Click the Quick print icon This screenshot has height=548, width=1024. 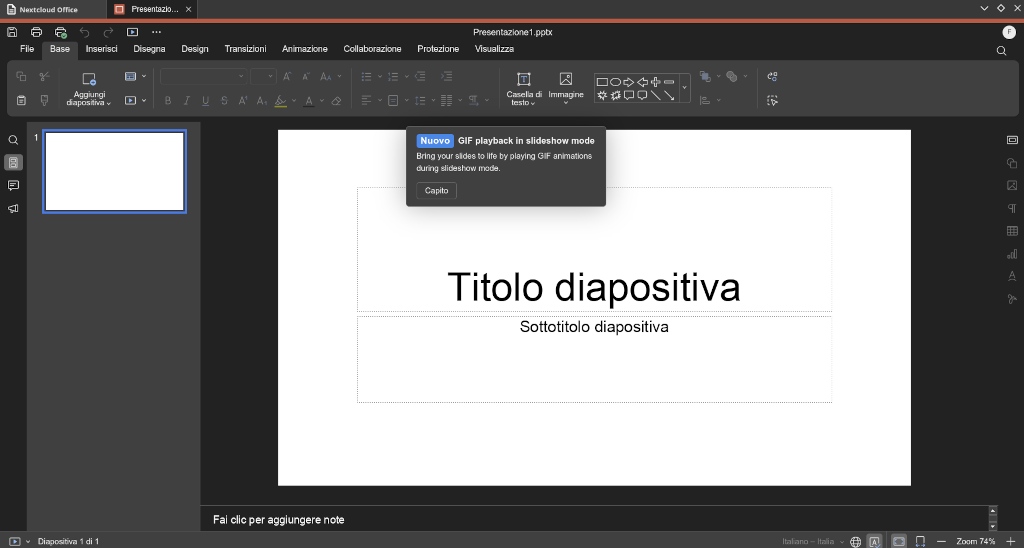[x=61, y=32]
